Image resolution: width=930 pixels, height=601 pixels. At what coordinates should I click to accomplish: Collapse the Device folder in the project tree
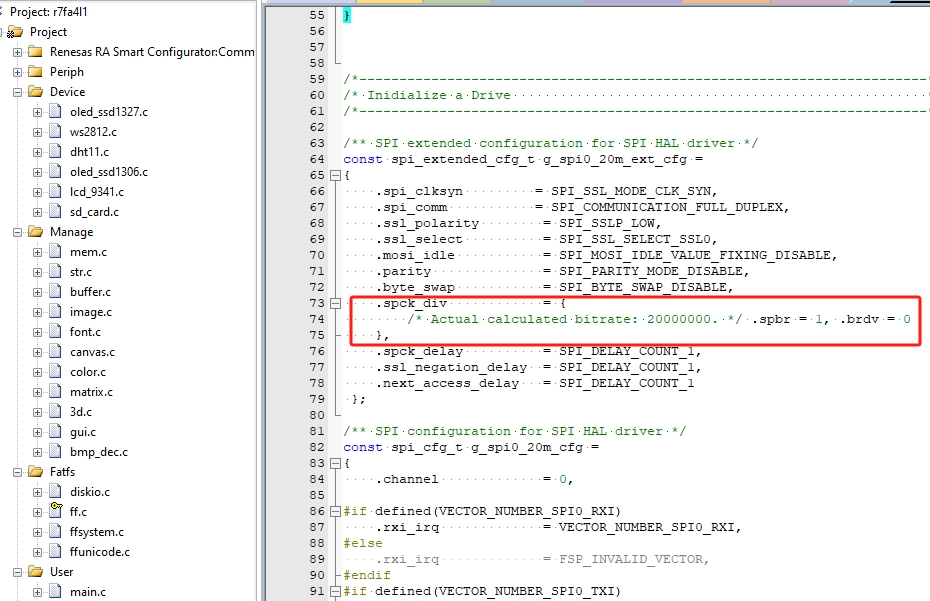click(x=17, y=92)
